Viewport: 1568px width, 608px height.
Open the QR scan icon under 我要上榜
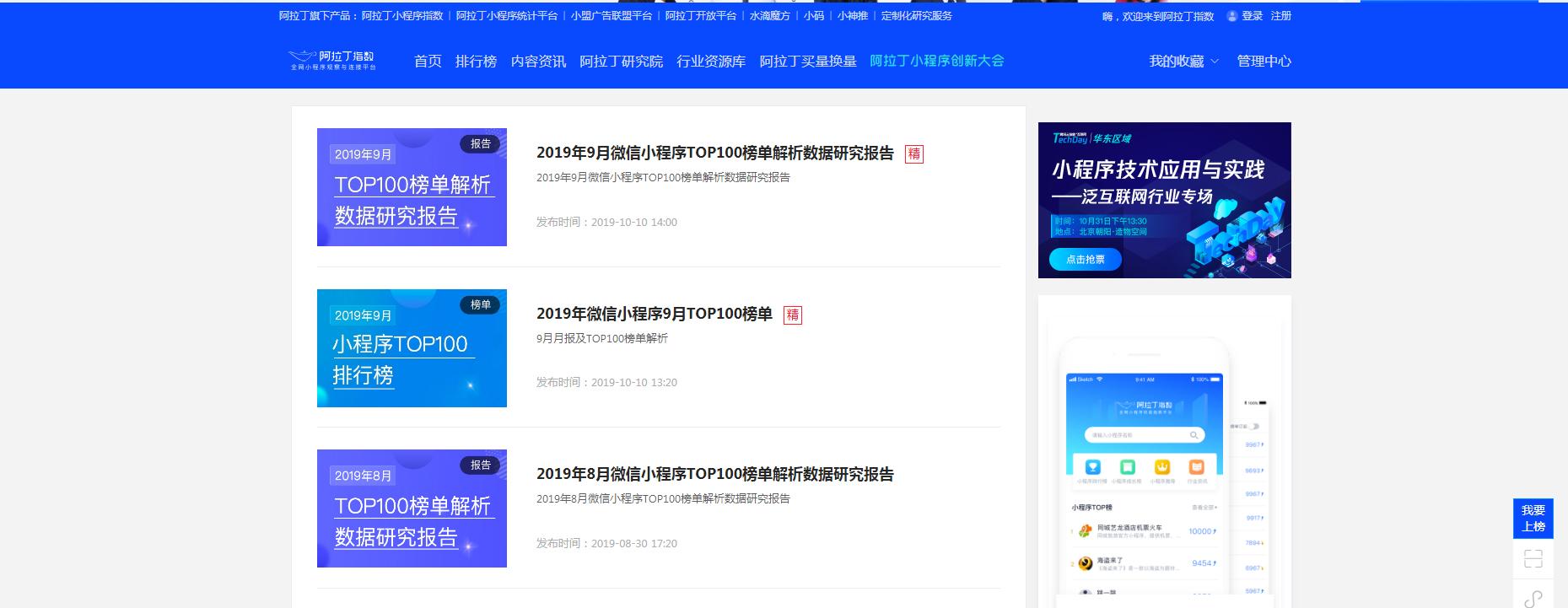pos(1533,559)
